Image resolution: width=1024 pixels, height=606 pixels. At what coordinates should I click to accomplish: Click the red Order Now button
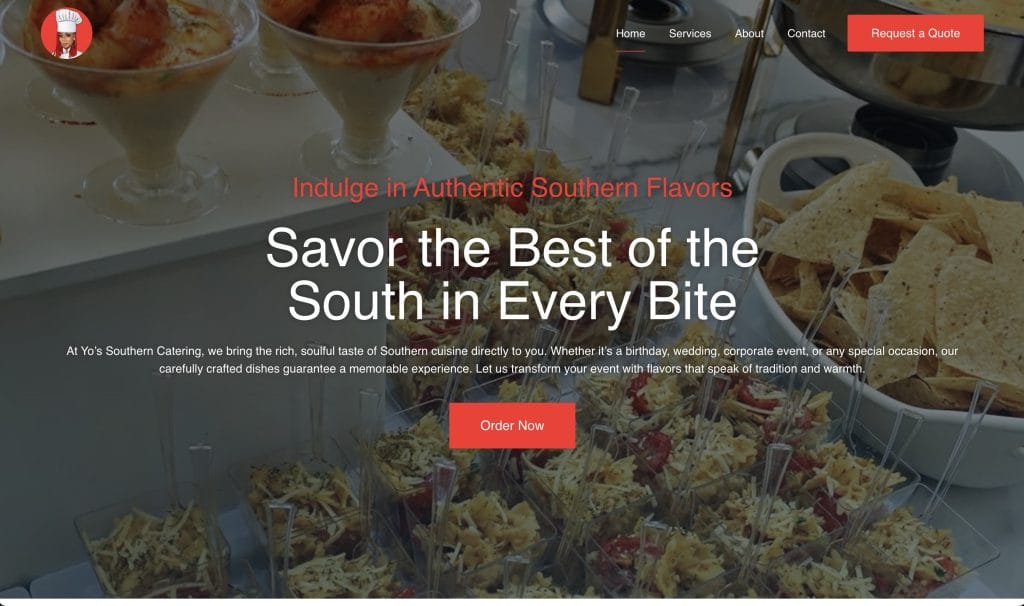click(512, 426)
